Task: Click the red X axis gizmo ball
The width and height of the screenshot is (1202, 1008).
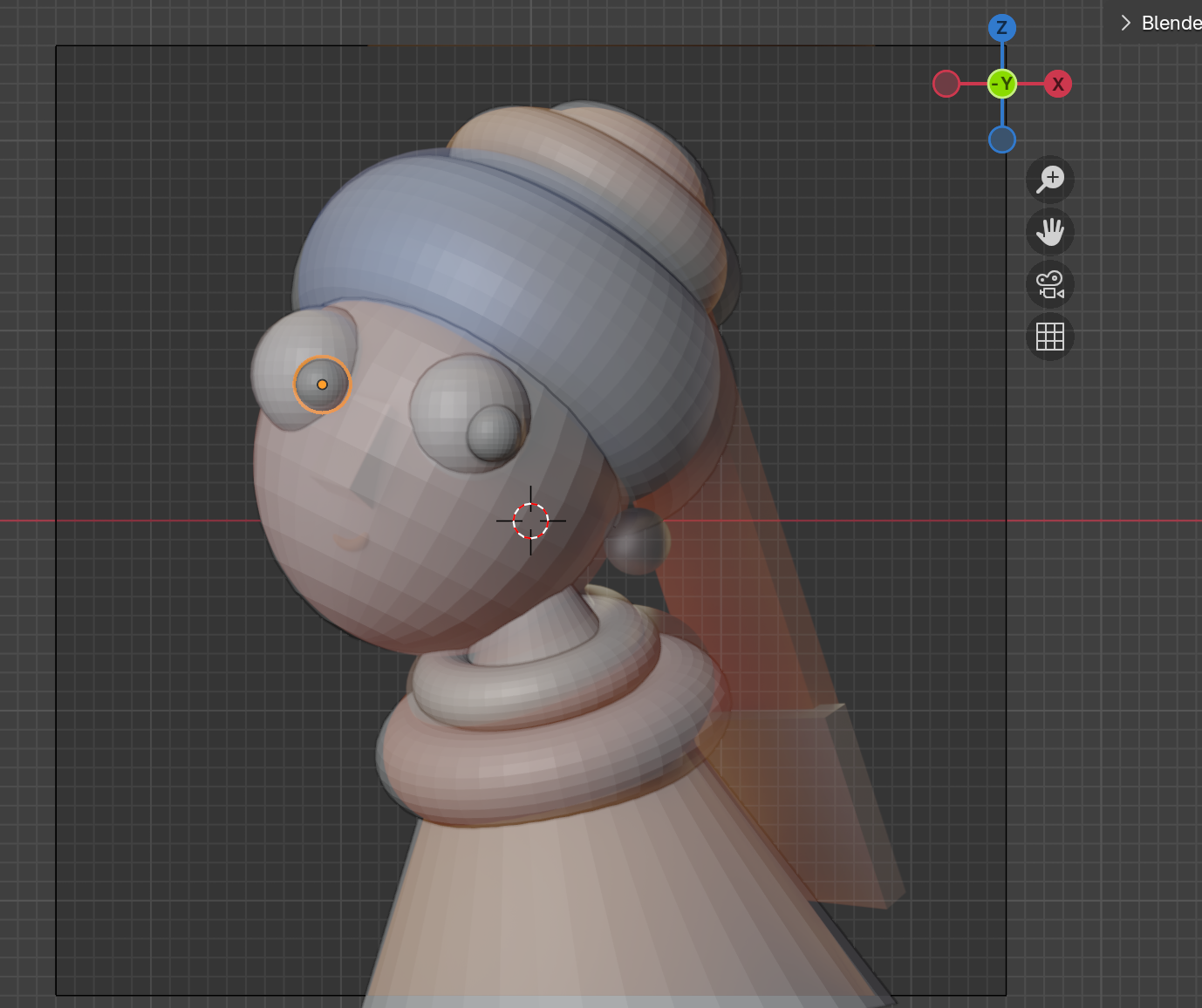Action: click(x=1058, y=85)
